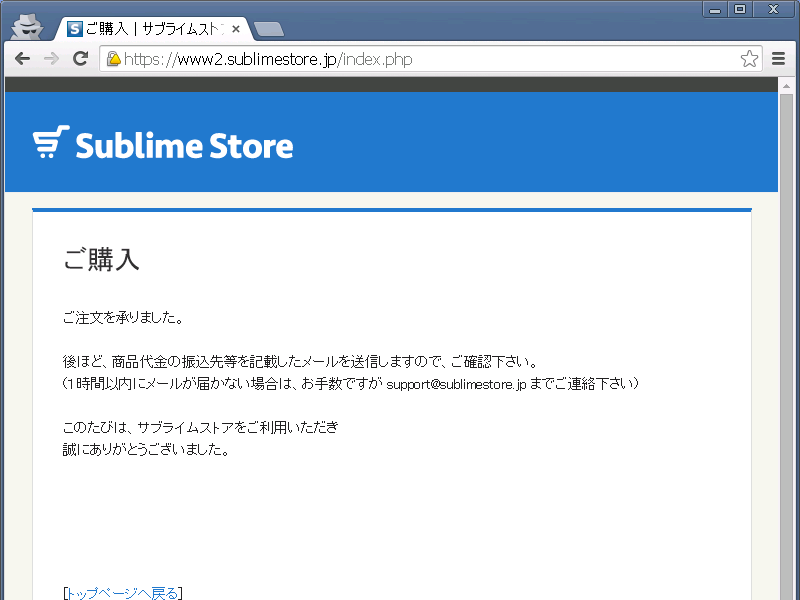Viewport: 800px width, 600px height.
Task: Reload the page with the refresh icon
Action: [x=80, y=59]
